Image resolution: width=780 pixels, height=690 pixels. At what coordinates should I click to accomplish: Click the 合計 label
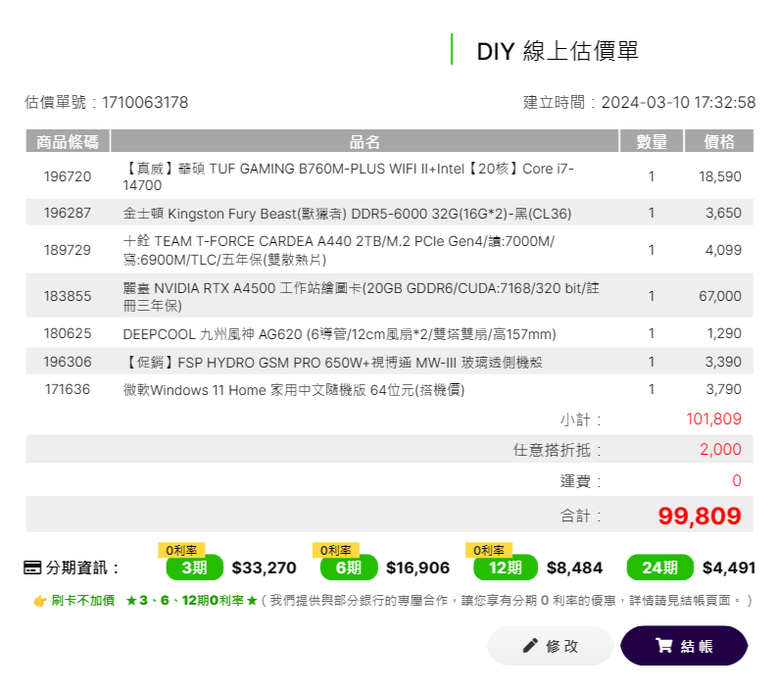[x=581, y=516]
